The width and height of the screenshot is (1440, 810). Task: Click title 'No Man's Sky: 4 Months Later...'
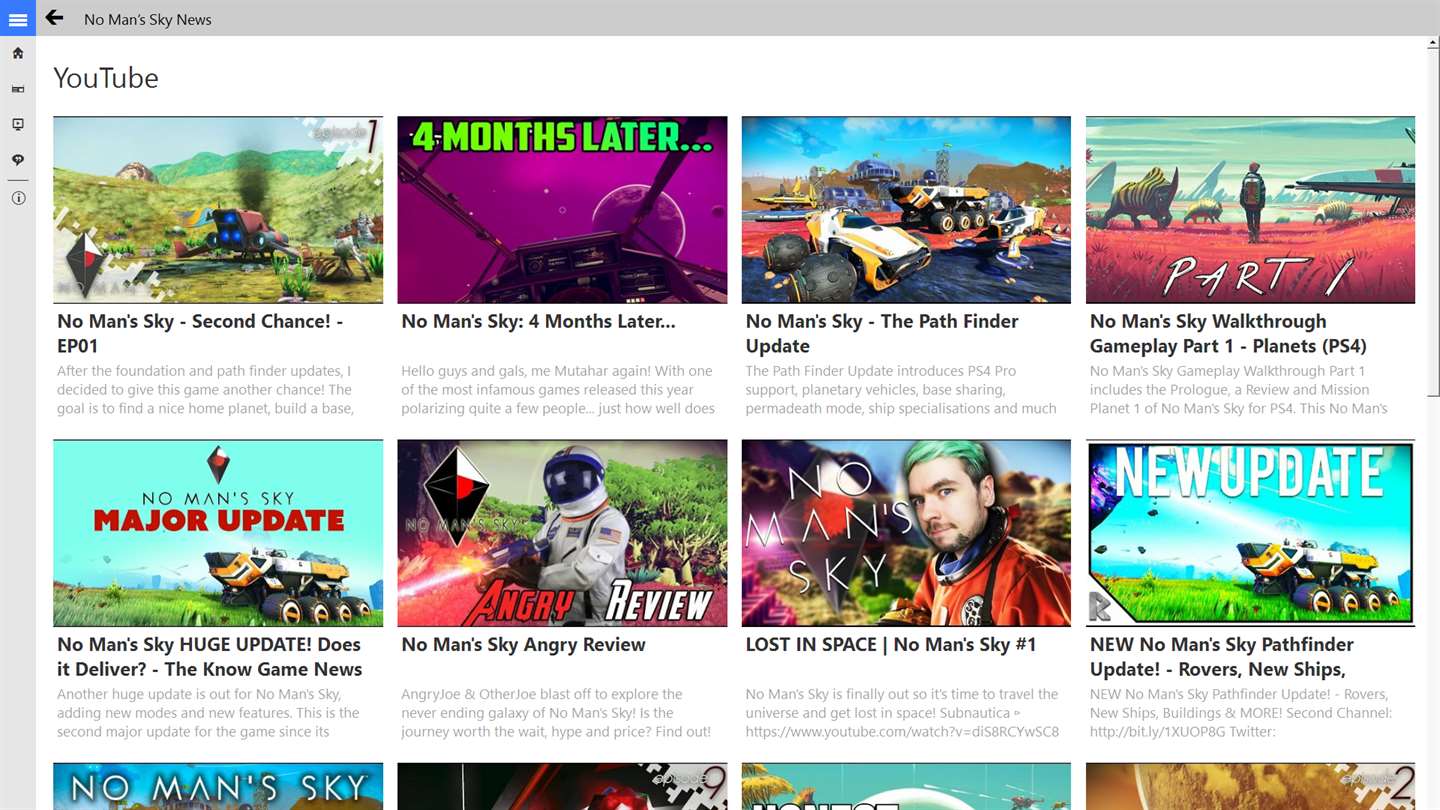[538, 321]
